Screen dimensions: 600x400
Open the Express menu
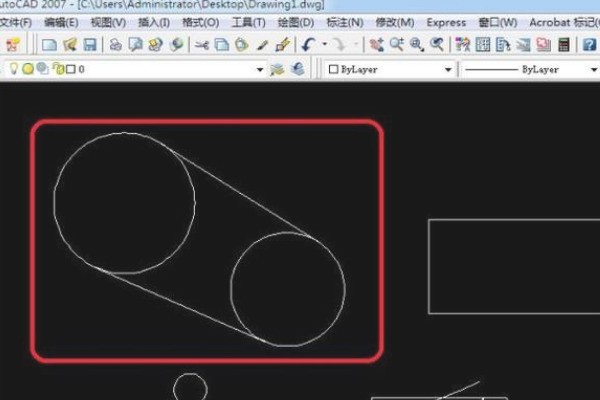446,22
